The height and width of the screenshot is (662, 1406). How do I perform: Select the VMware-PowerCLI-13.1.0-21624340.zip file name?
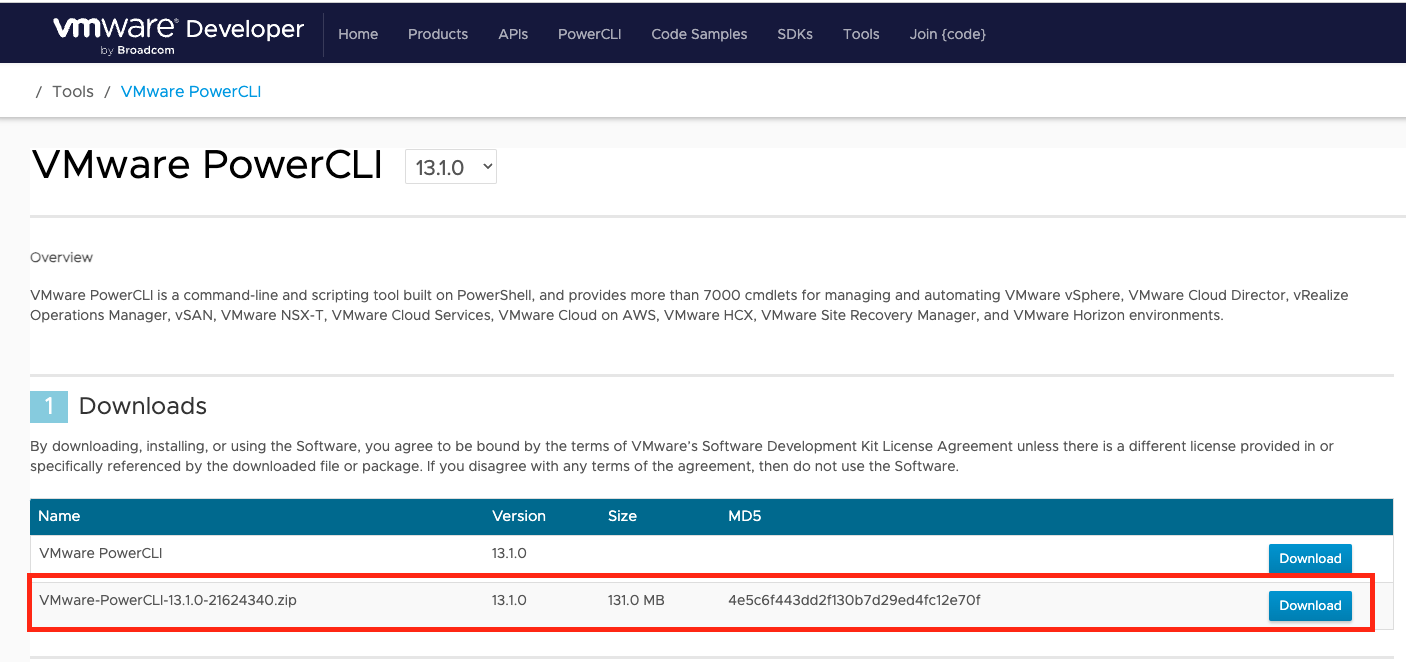(x=168, y=600)
